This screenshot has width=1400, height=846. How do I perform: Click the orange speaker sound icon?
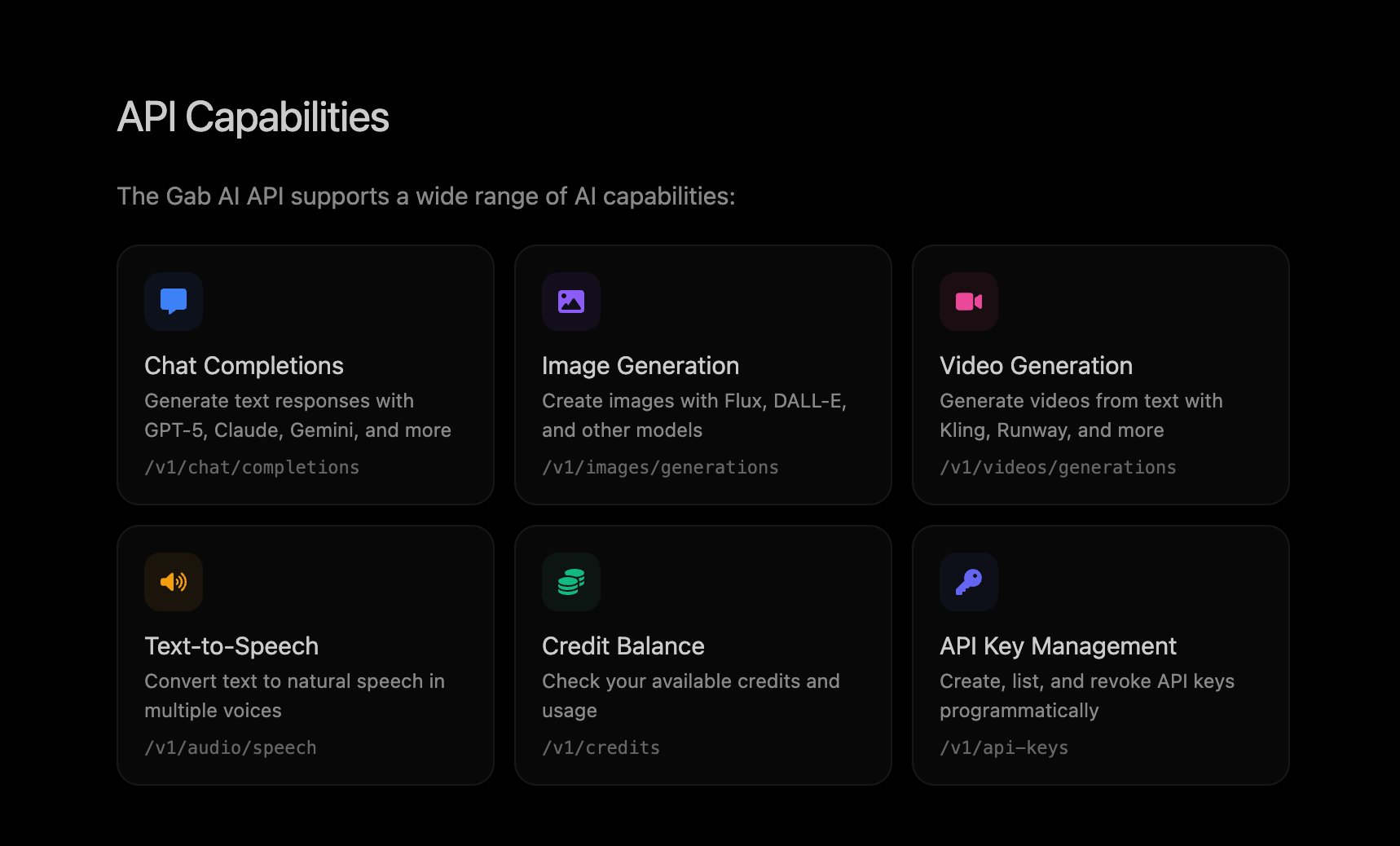(x=174, y=581)
